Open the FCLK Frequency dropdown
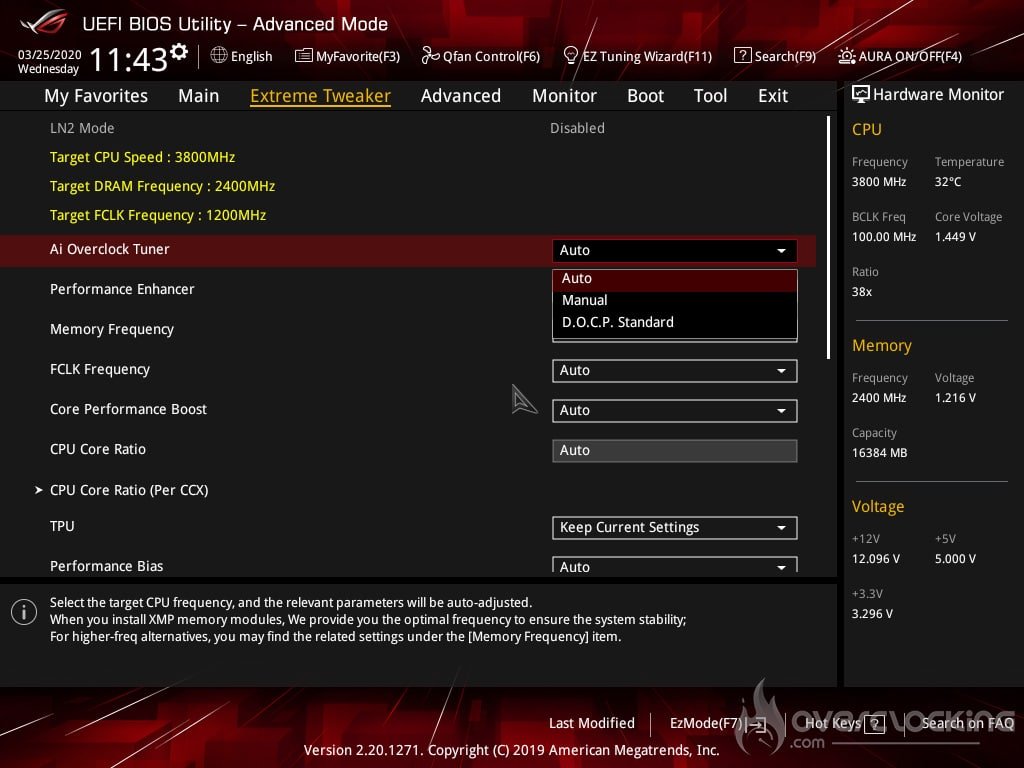Image resolution: width=1024 pixels, height=768 pixels. 675,370
